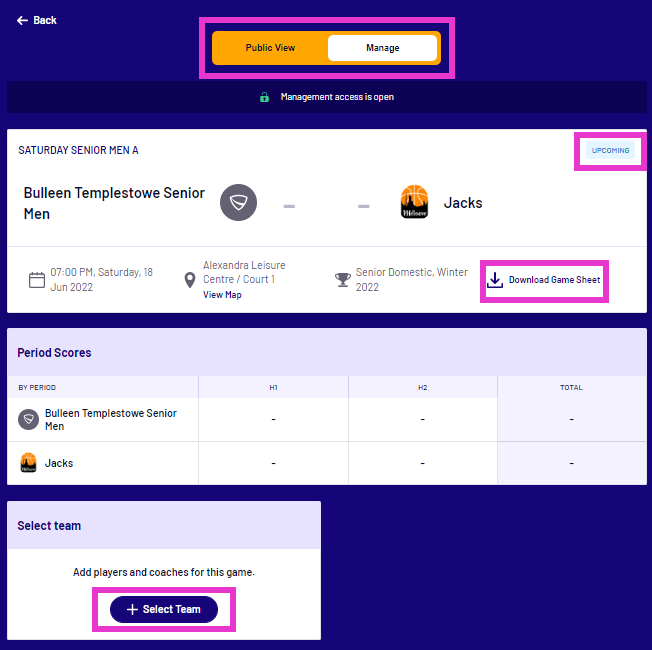
Task: Click the back arrow icon
Action: [22, 20]
